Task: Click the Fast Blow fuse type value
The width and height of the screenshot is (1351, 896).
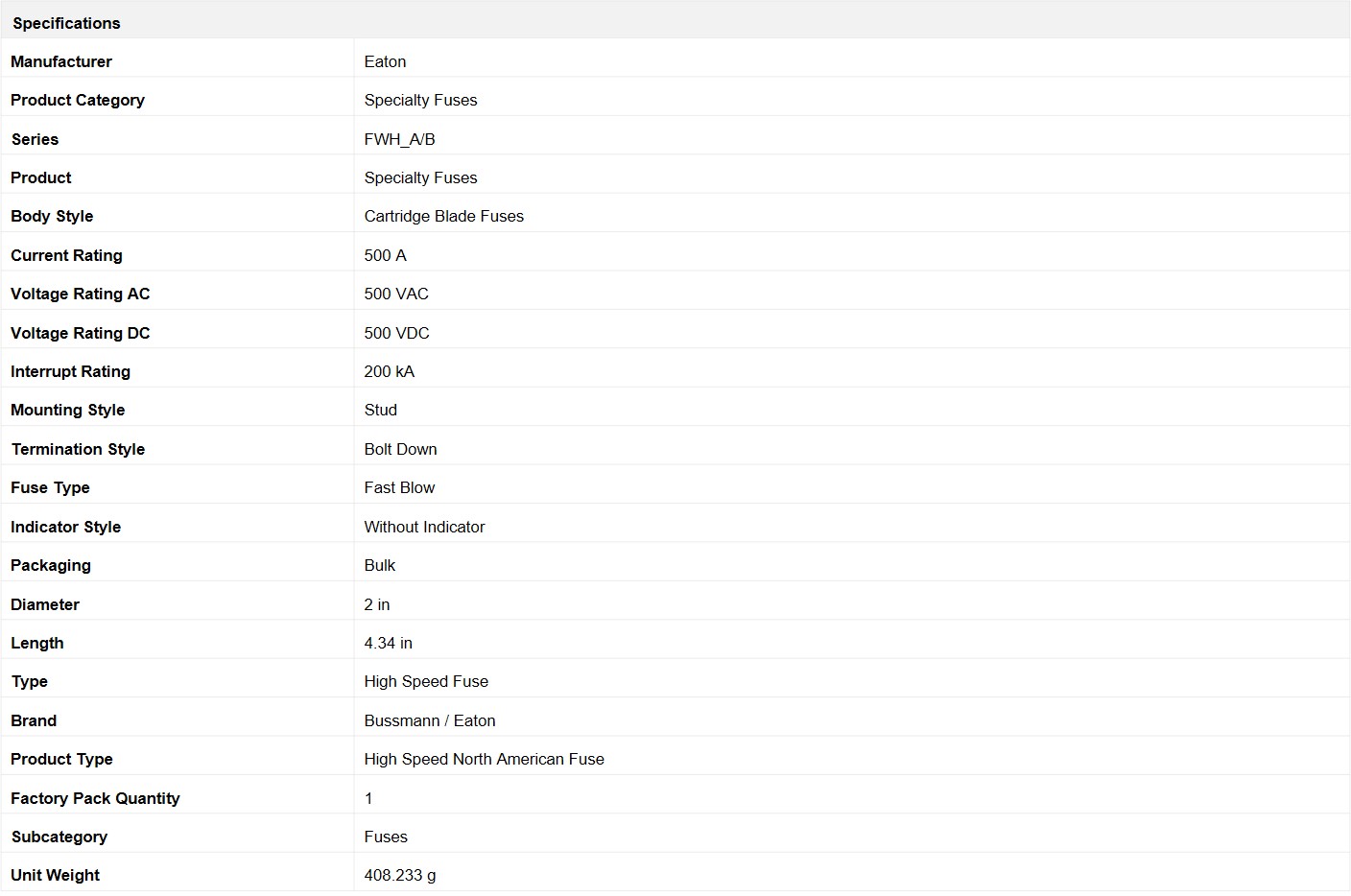Action: pyautogui.click(x=399, y=487)
